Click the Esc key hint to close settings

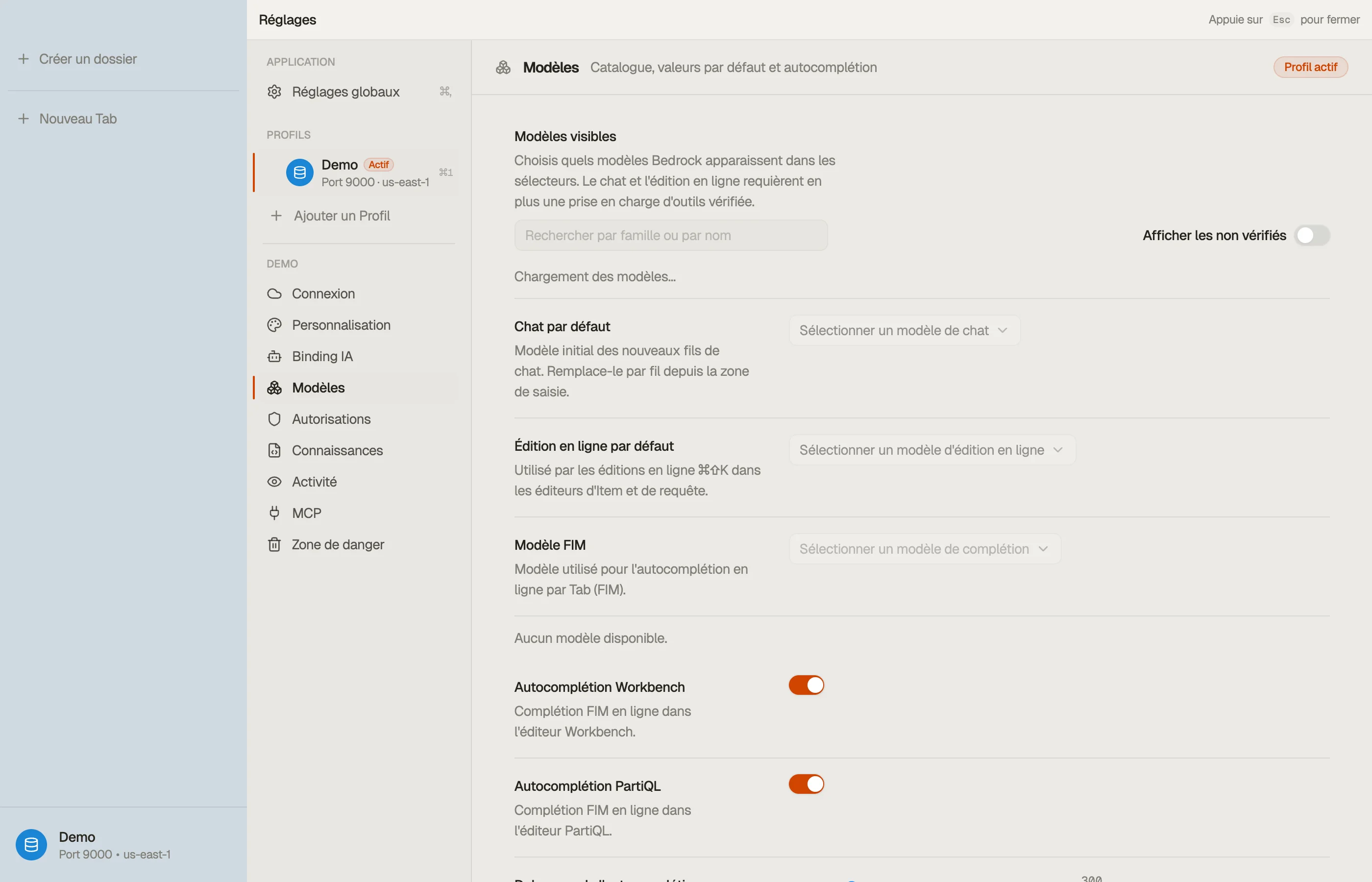tap(1281, 20)
